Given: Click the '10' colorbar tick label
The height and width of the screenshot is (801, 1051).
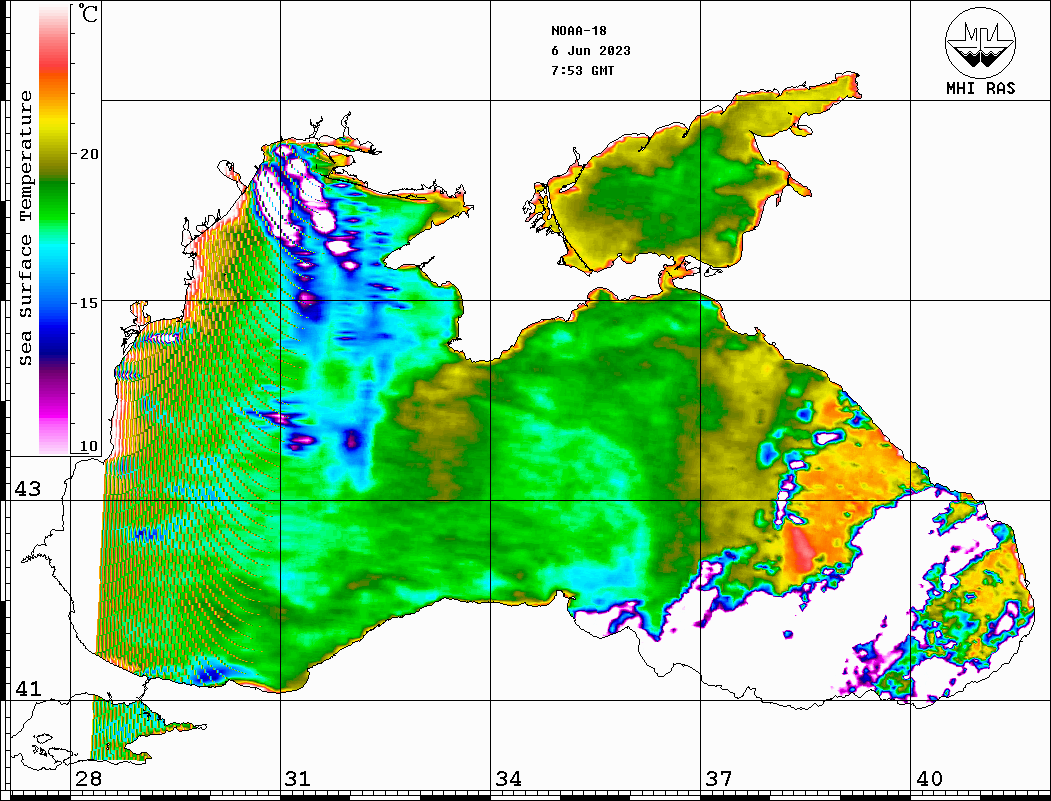Looking at the screenshot, I should point(88,446).
